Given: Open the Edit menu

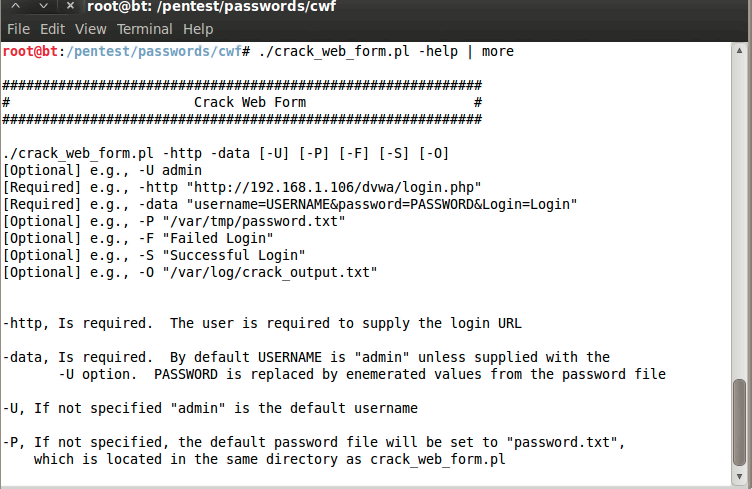Looking at the screenshot, I should pos(54,29).
